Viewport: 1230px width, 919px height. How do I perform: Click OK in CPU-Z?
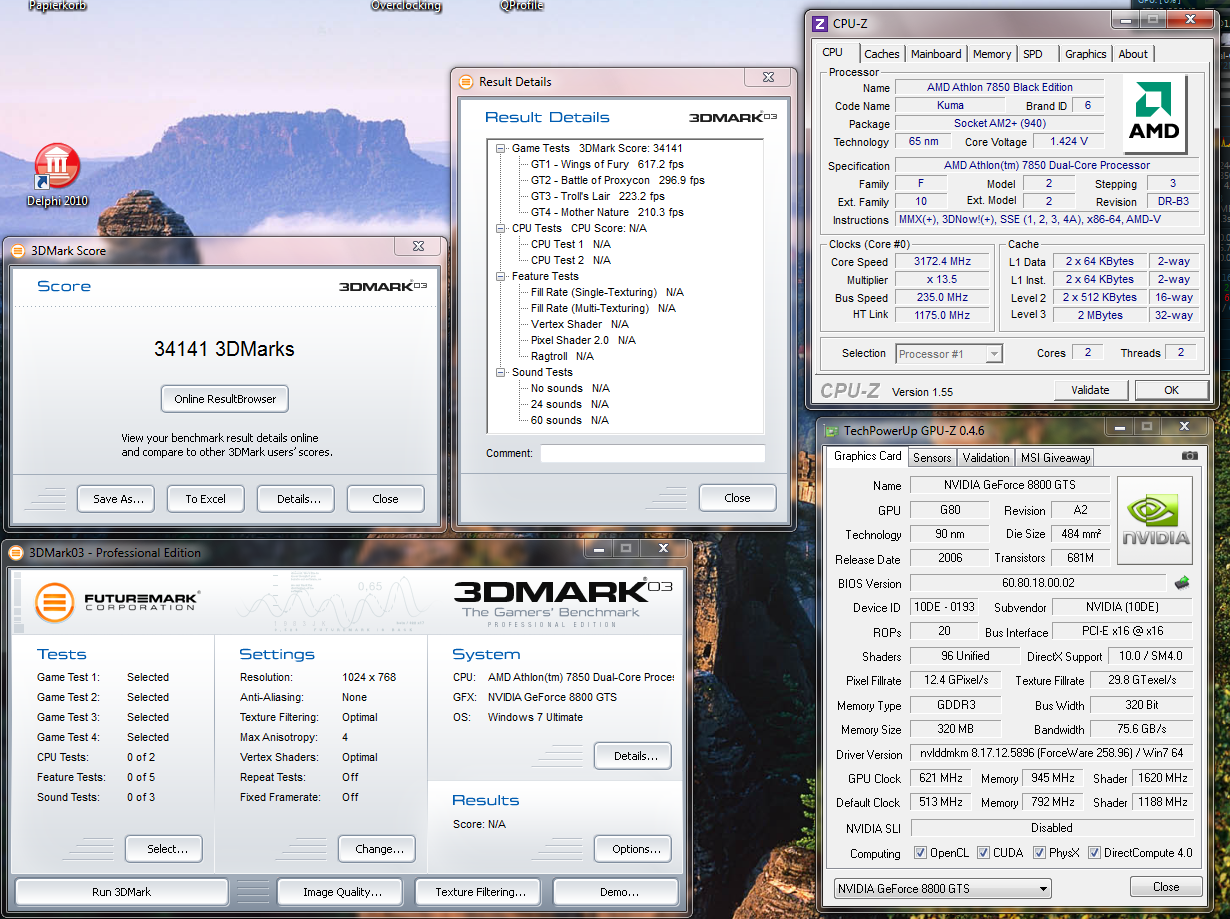(1171, 390)
